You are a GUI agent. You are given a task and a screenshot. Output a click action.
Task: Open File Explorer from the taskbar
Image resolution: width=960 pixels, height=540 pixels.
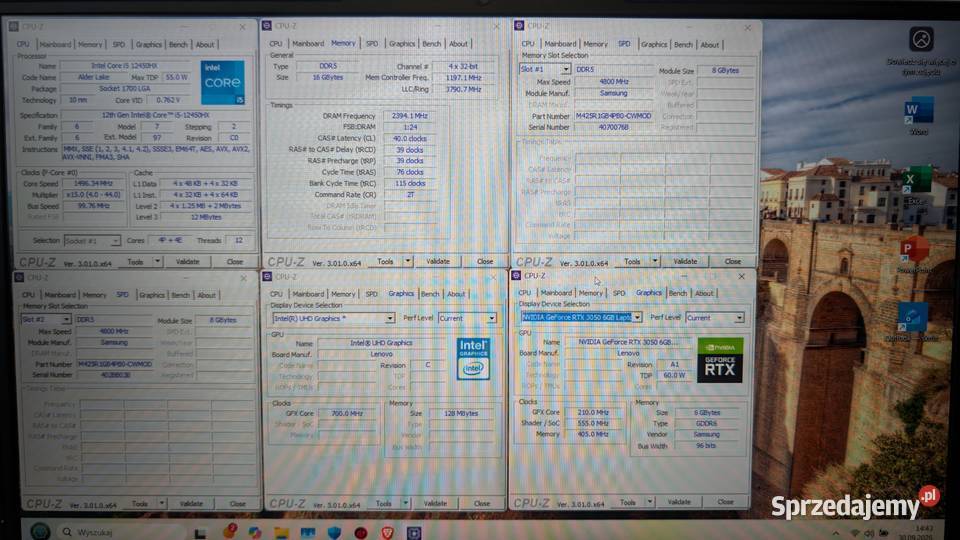pyautogui.click(x=281, y=532)
